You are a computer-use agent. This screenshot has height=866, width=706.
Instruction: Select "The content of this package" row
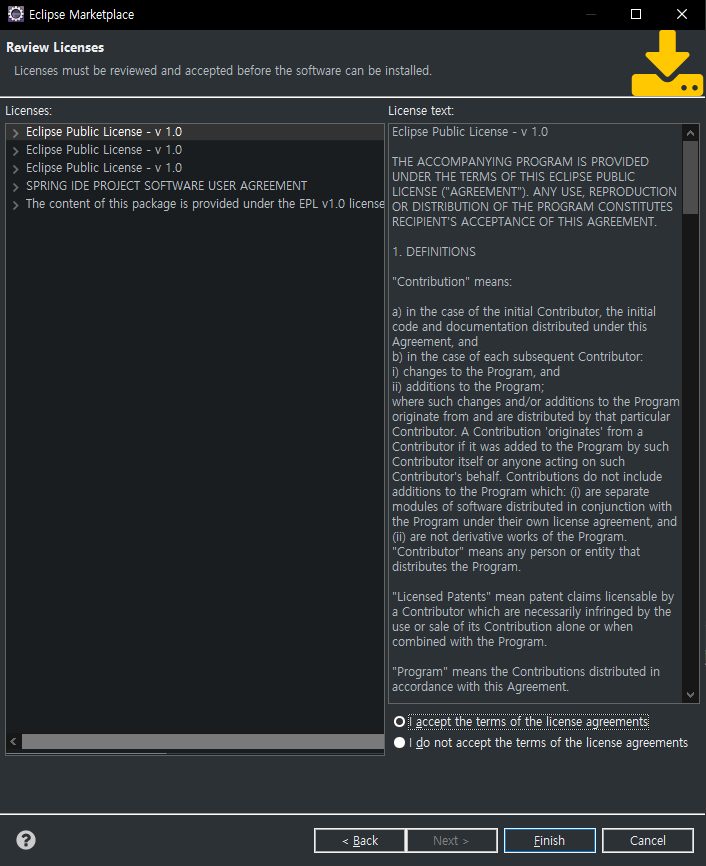pyautogui.click(x=205, y=204)
